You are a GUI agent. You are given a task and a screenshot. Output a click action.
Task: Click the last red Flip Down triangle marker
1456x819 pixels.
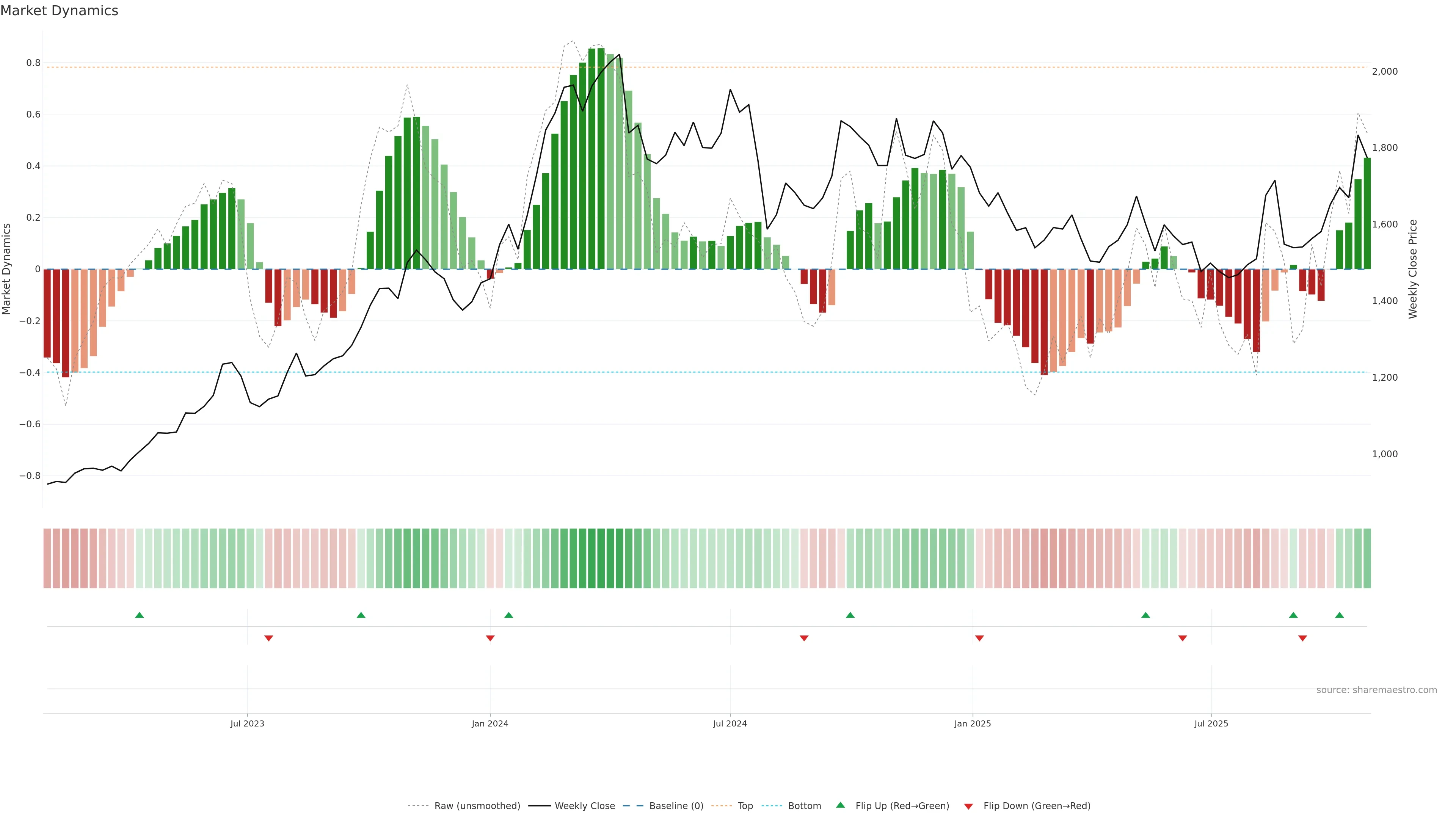pyautogui.click(x=1302, y=638)
